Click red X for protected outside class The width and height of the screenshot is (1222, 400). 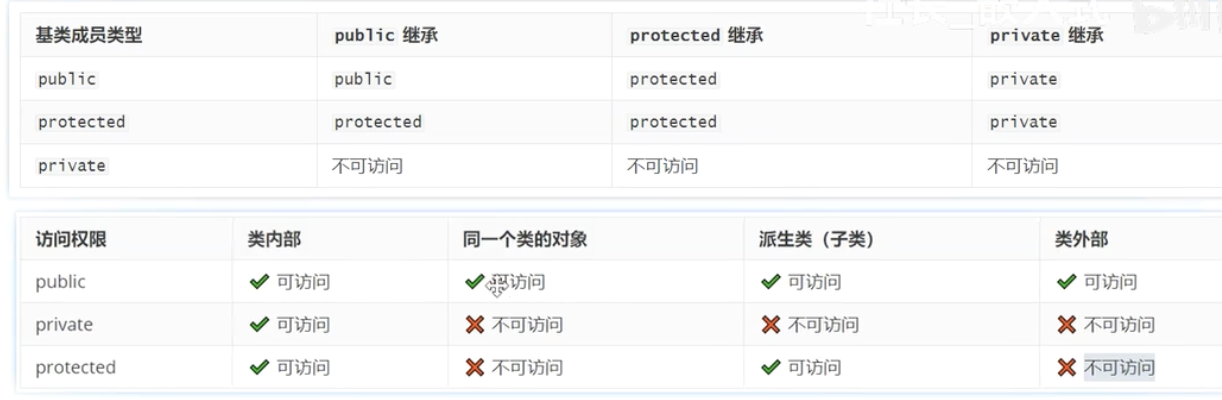[1067, 368]
